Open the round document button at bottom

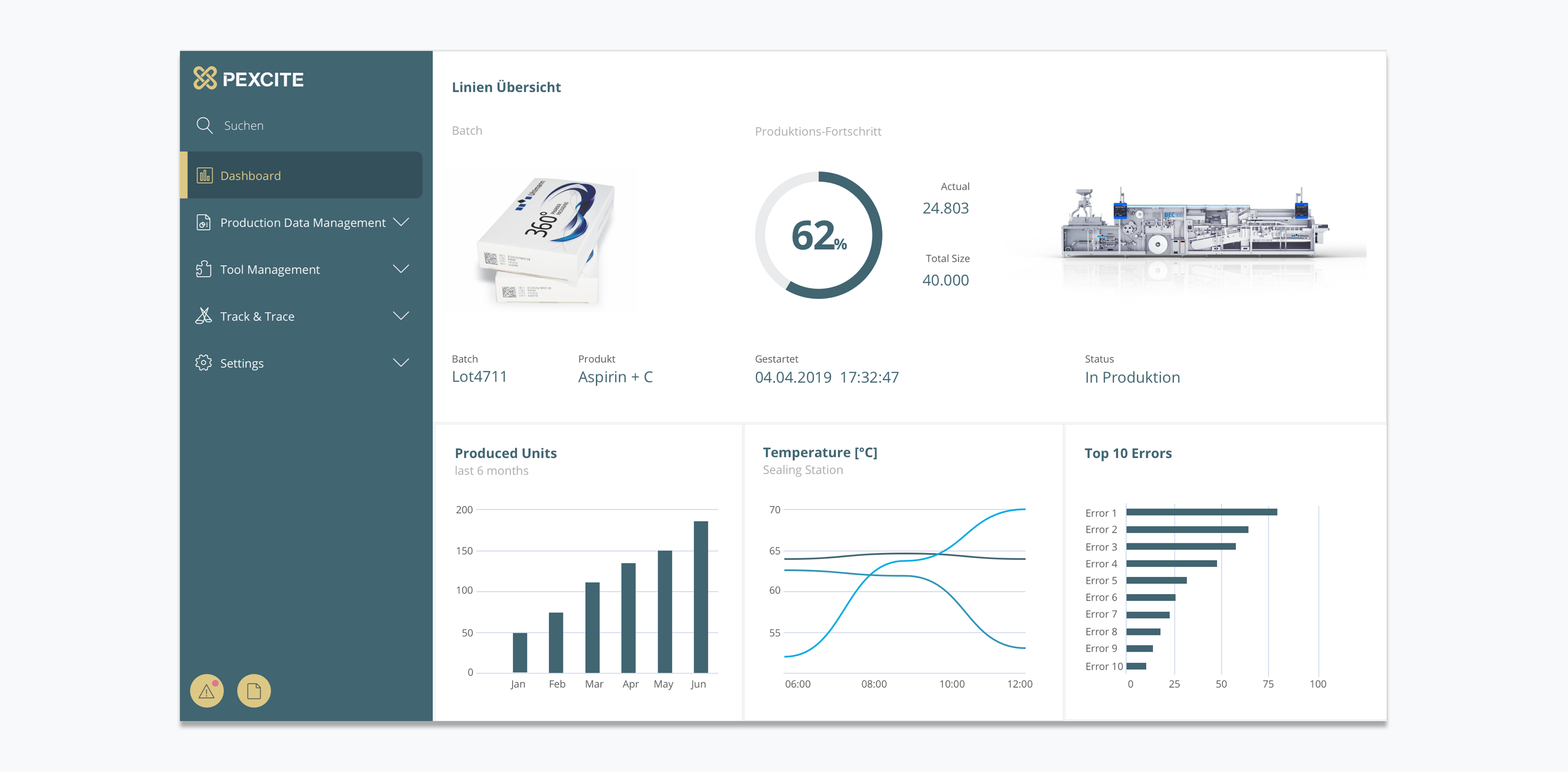(253, 691)
